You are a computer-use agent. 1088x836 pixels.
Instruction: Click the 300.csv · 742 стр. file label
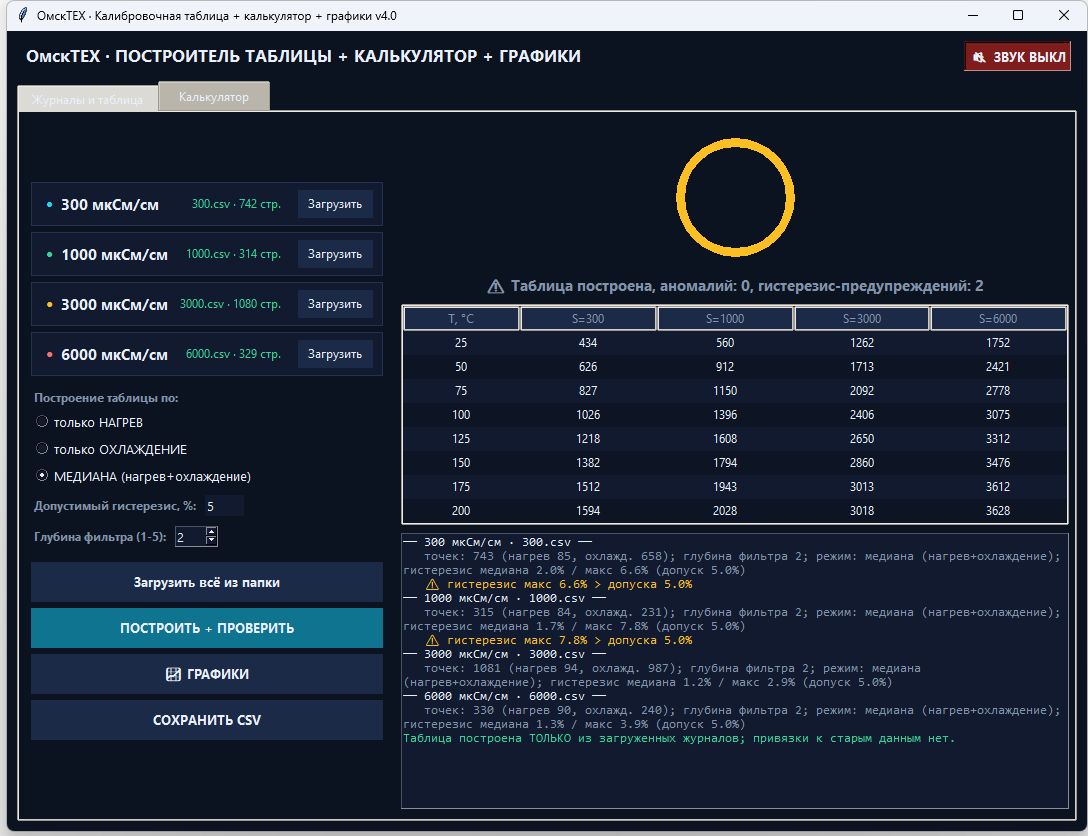pyautogui.click(x=236, y=204)
